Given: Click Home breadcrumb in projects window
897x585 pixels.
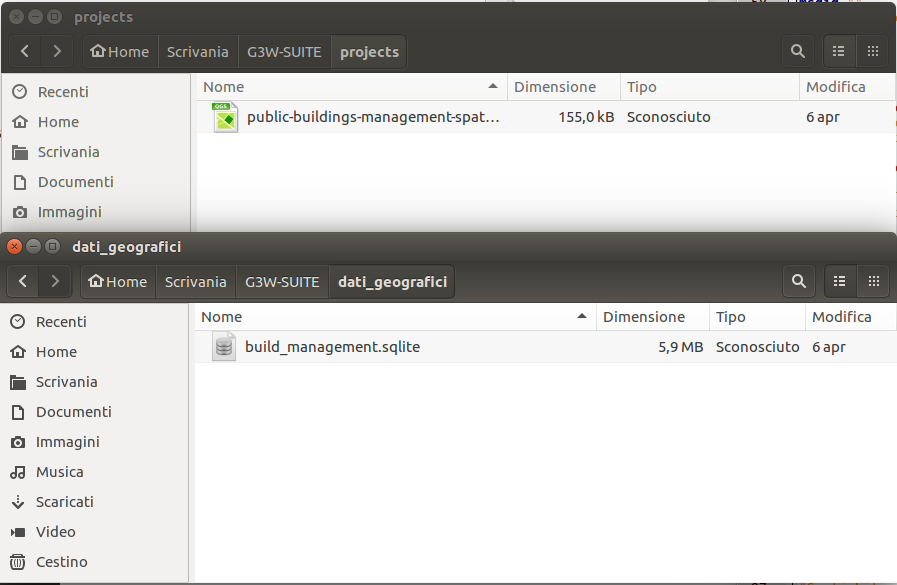Looking at the screenshot, I should 120,52.
